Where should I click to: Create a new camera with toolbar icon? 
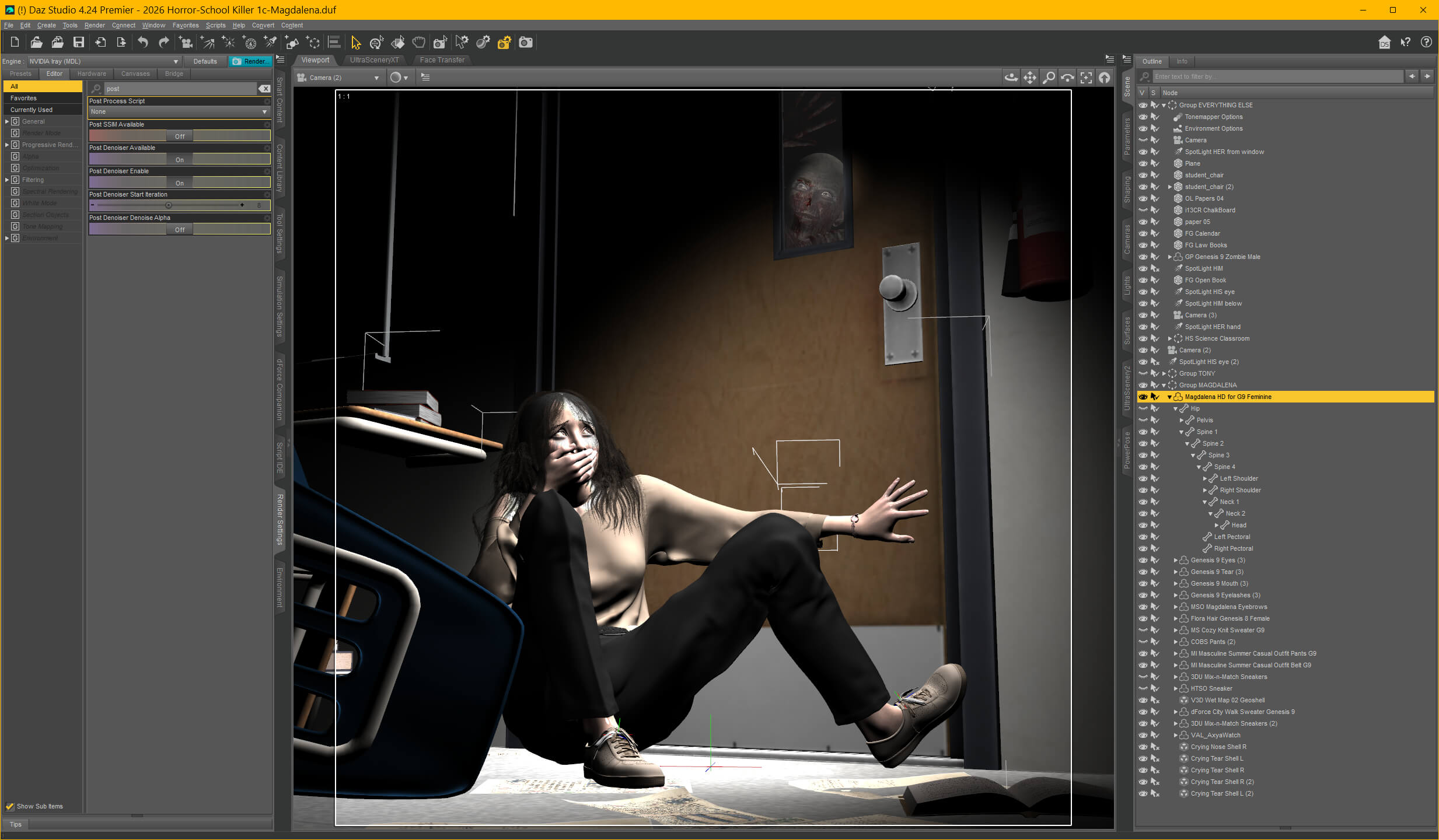pyautogui.click(x=186, y=42)
